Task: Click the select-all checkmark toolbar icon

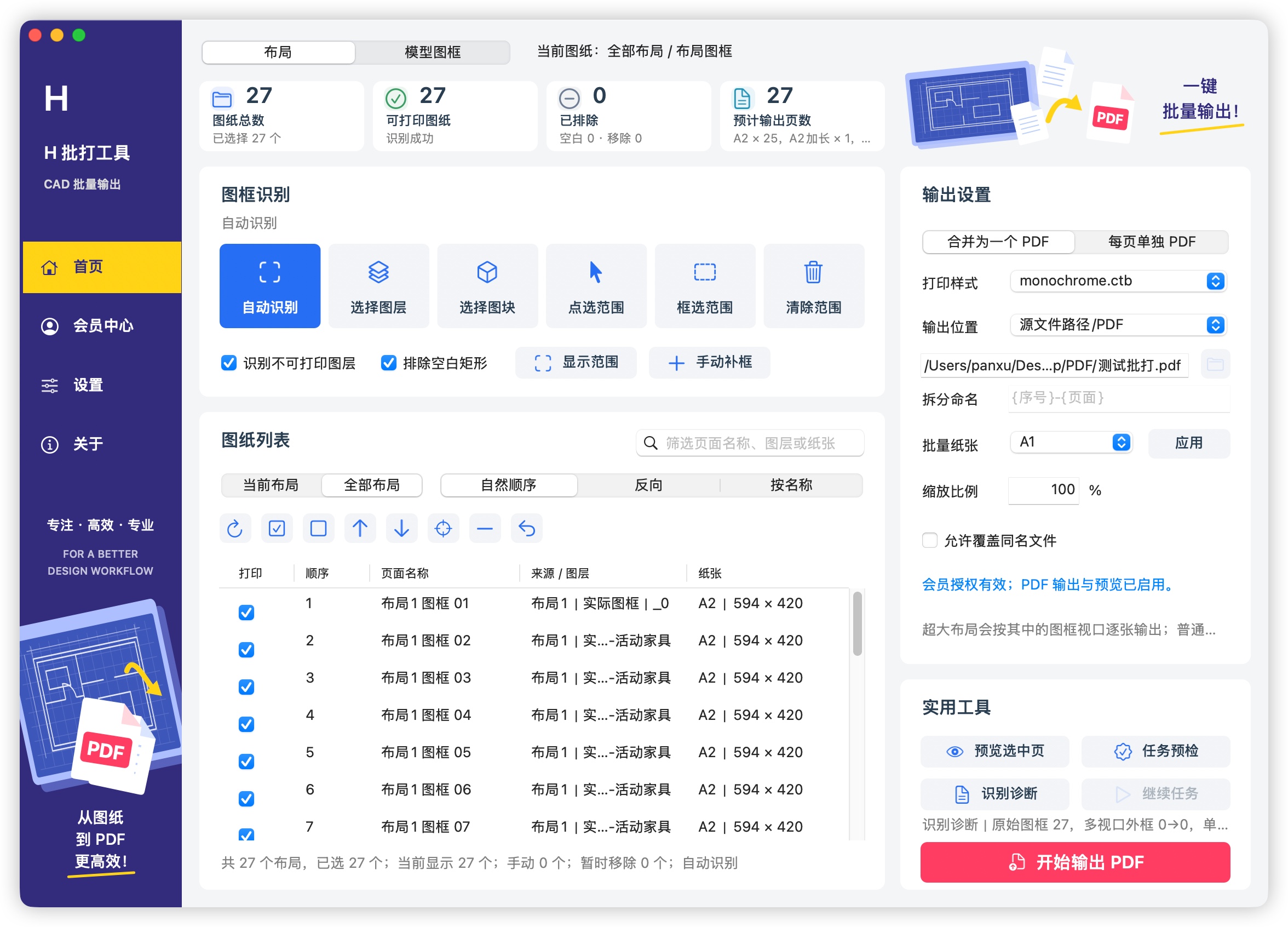Action: [x=277, y=529]
